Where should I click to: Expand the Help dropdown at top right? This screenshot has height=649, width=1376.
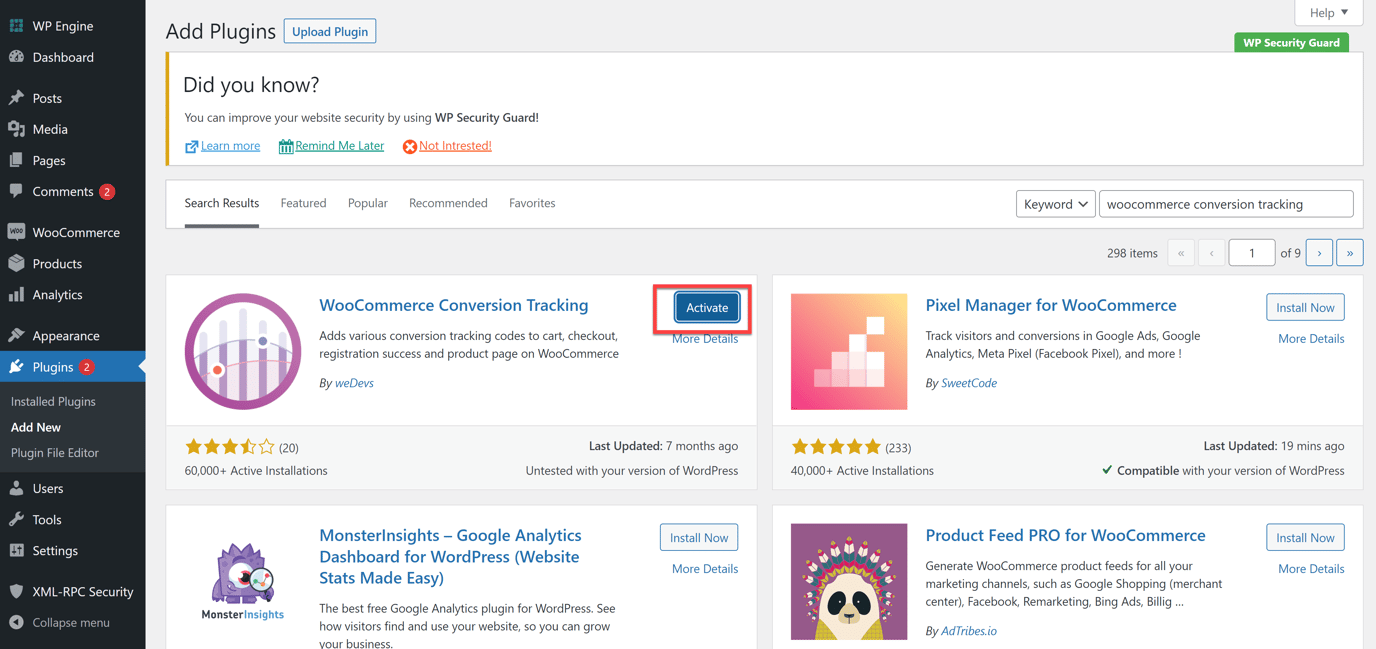click(1328, 12)
